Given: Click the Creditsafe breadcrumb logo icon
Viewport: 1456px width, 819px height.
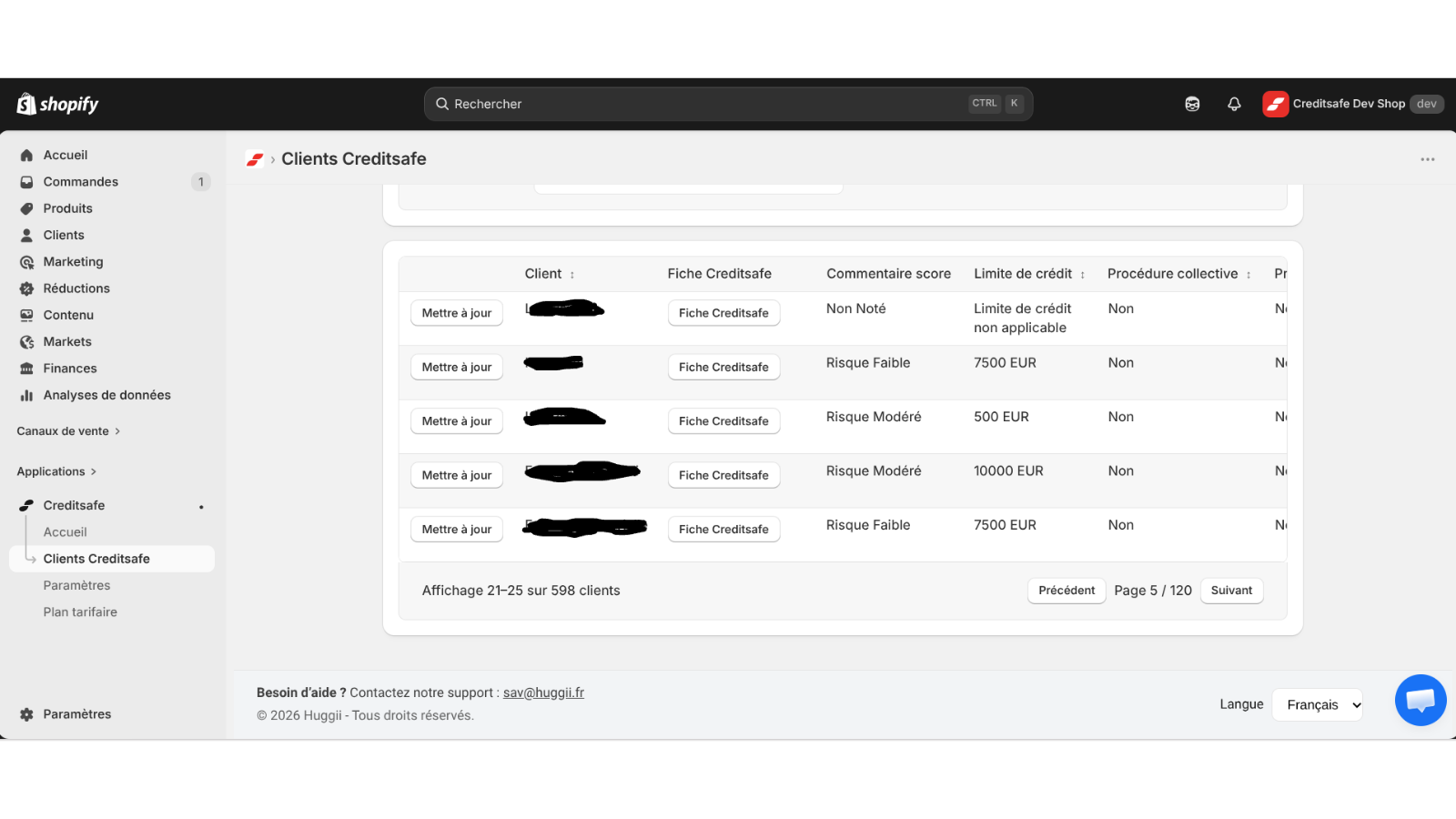Looking at the screenshot, I should (x=255, y=159).
